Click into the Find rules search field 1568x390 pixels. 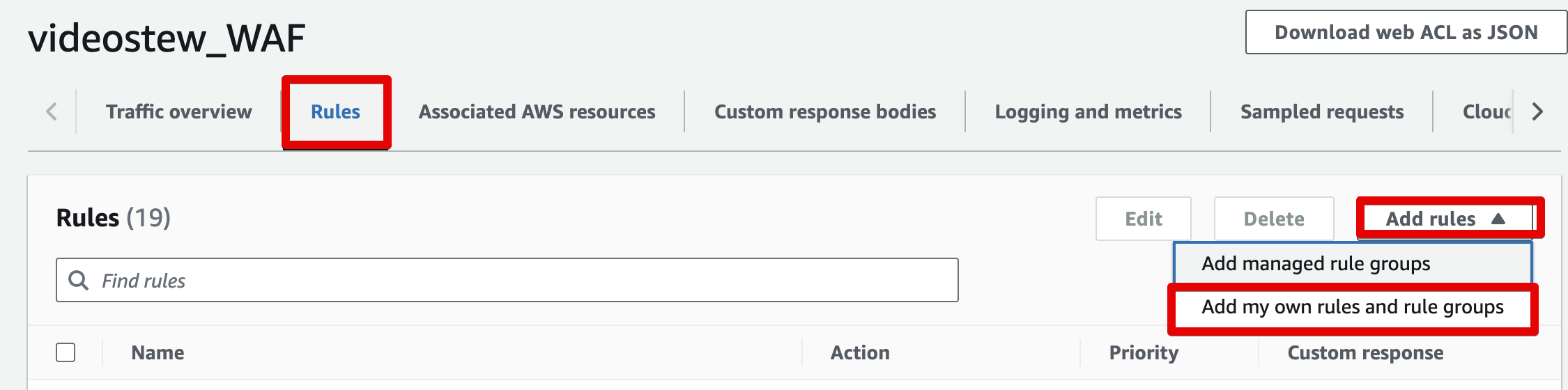coord(507,280)
